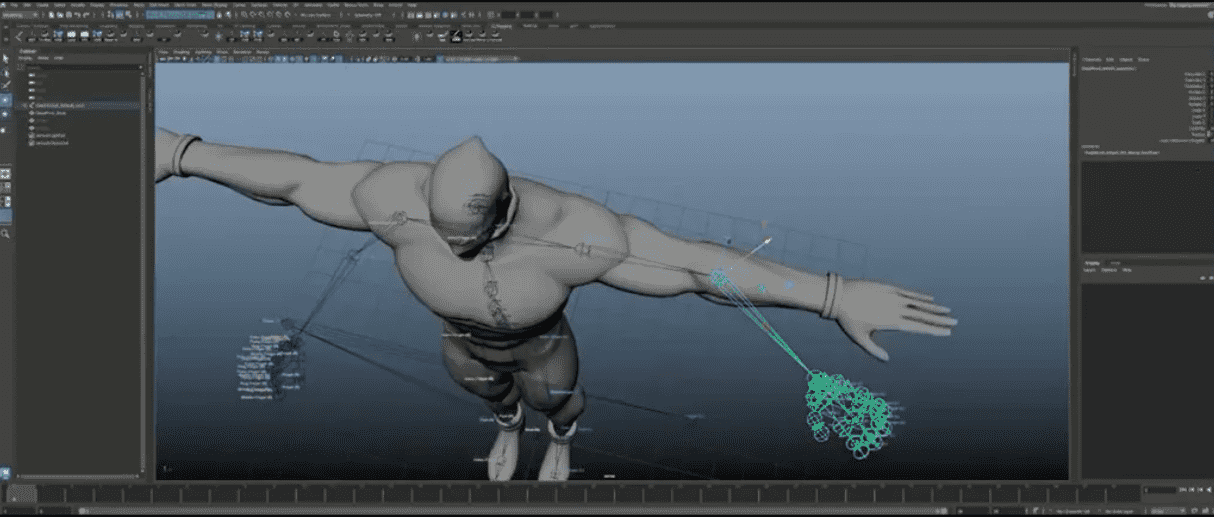Click the Outliner search field
The height and width of the screenshot is (517, 1214).
click(85, 66)
